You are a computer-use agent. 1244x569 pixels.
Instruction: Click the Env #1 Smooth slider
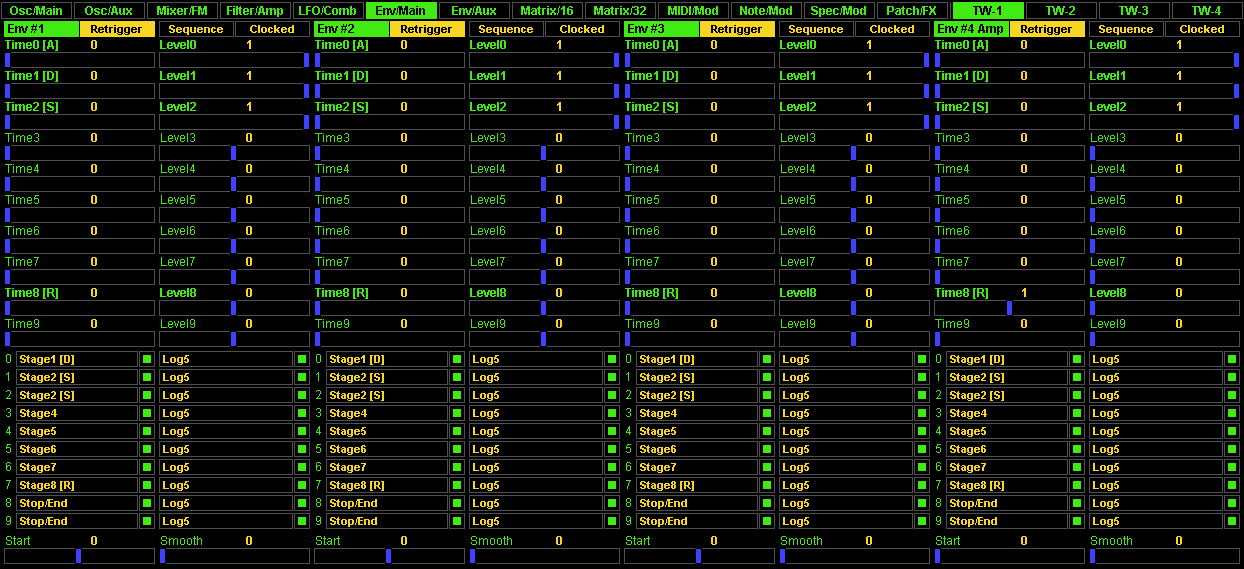pos(235,556)
